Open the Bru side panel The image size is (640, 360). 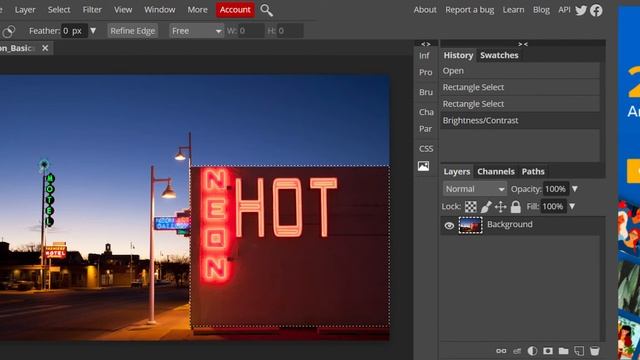coord(426,93)
